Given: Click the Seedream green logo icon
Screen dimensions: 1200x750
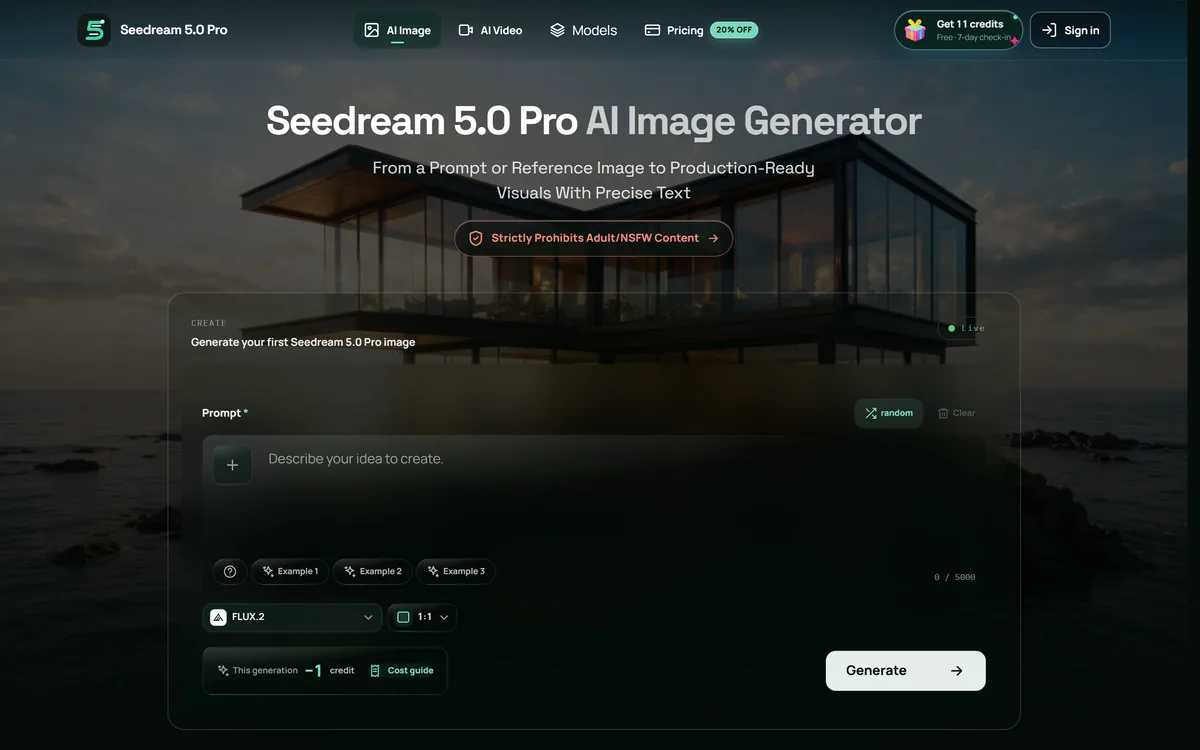Looking at the screenshot, I should [x=94, y=30].
